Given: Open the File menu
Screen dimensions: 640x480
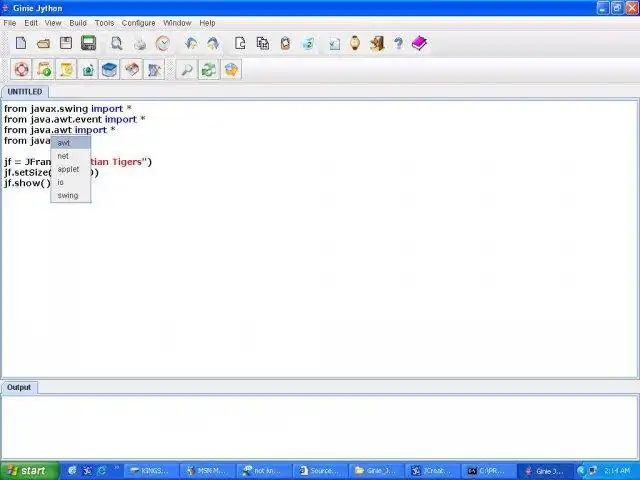Looking at the screenshot, I should click(10, 23).
